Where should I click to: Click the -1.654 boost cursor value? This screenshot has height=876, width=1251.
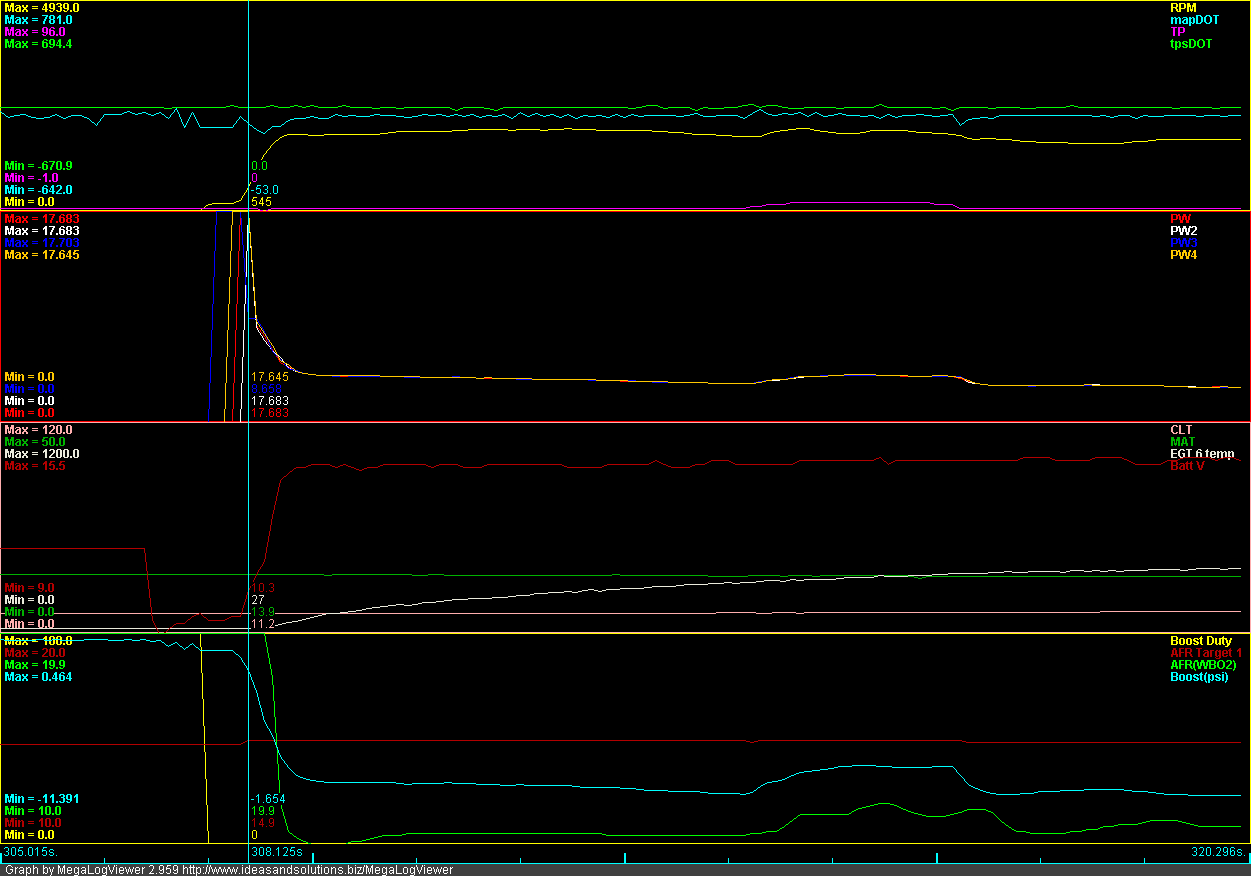(x=268, y=799)
